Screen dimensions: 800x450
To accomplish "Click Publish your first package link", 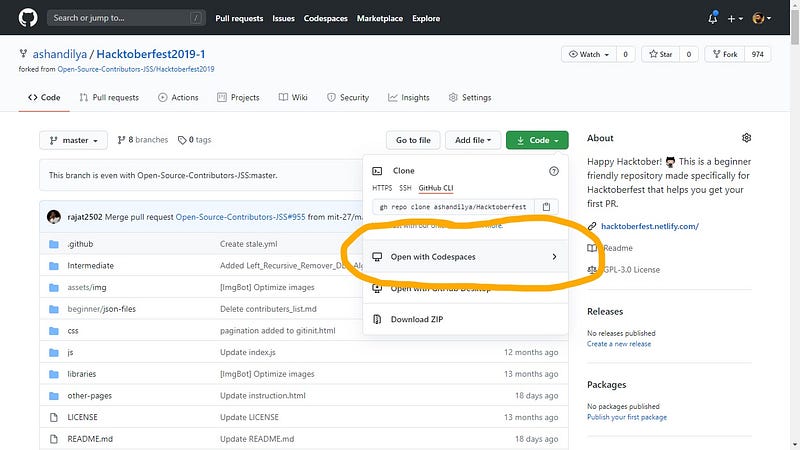I will [x=627, y=417].
